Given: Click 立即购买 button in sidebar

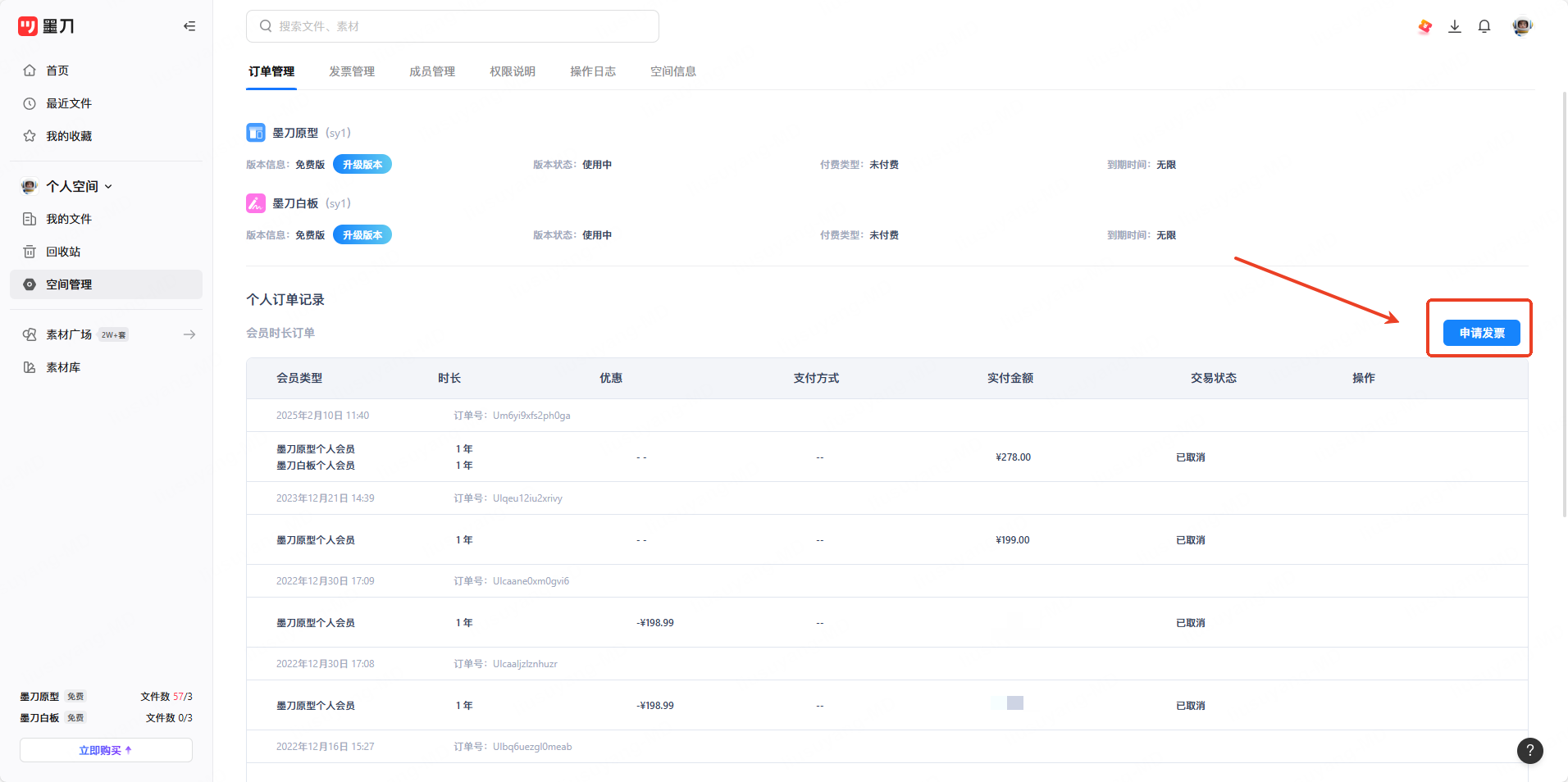Looking at the screenshot, I should (x=106, y=750).
